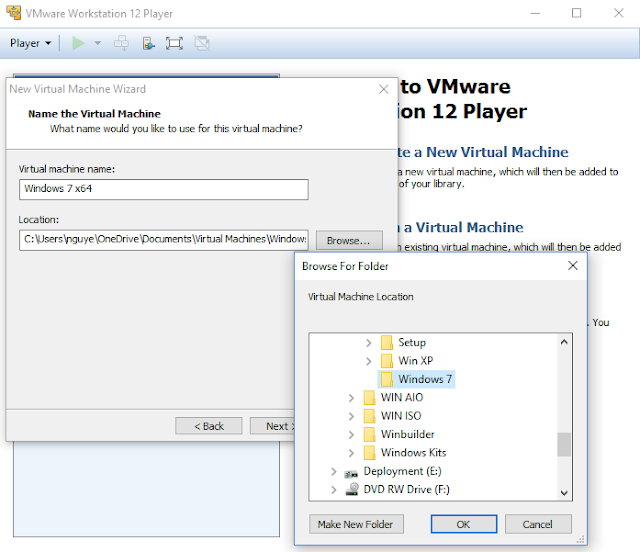Select the WIN AIO folder

[402, 397]
